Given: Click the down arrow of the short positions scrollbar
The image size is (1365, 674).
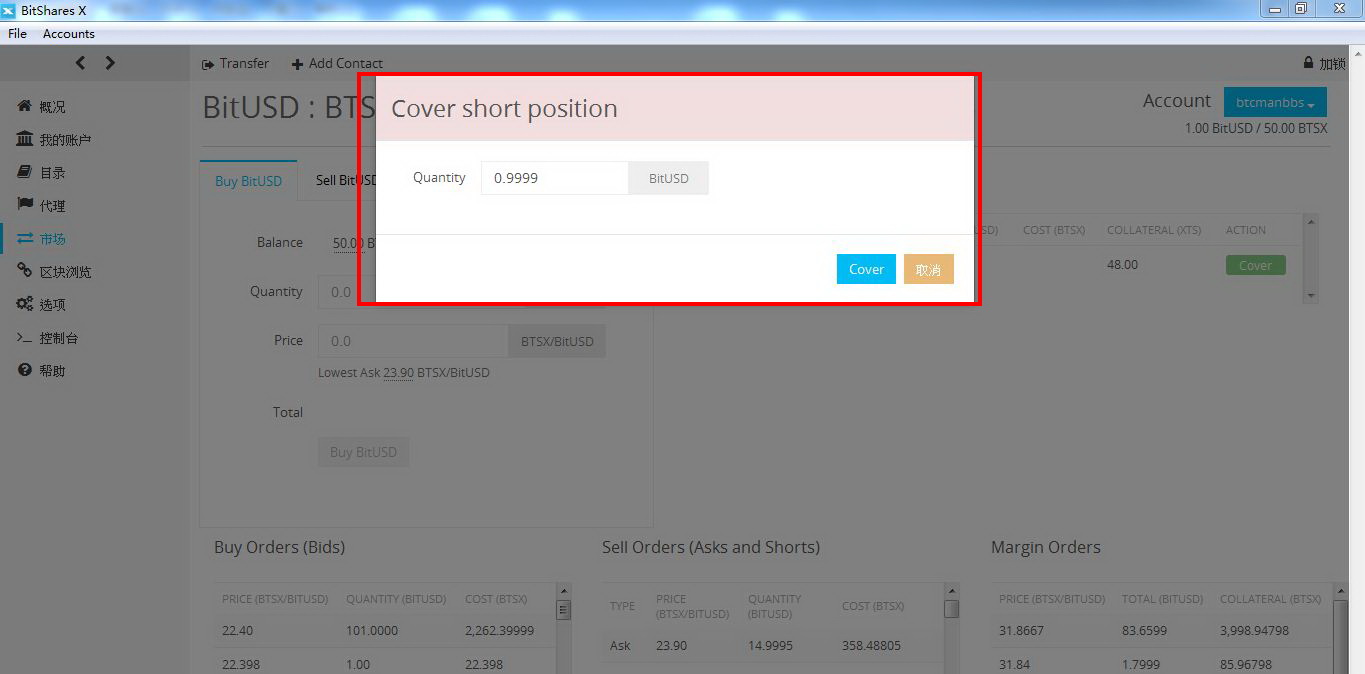Looking at the screenshot, I should pyautogui.click(x=1311, y=296).
